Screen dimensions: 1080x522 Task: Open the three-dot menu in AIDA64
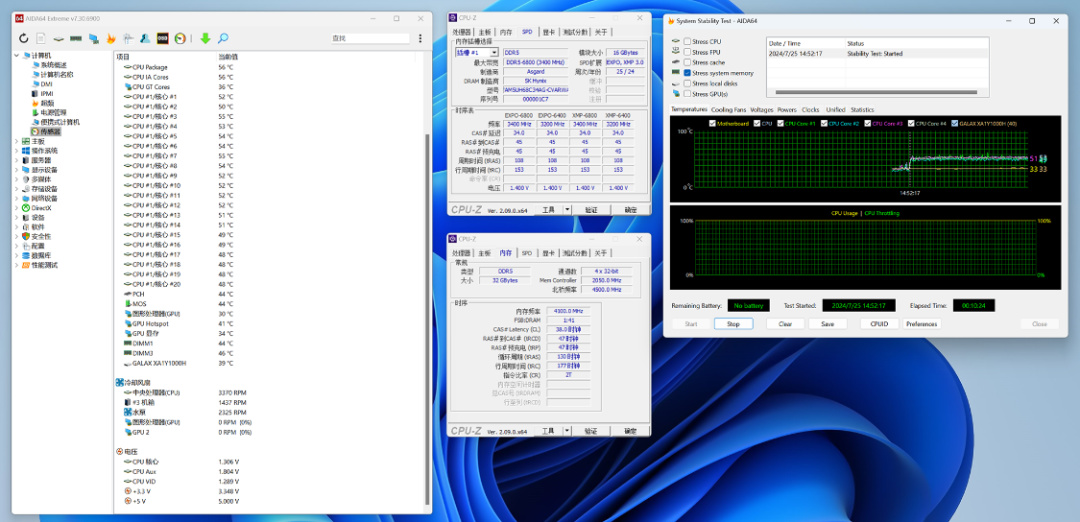tap(419, 38)
